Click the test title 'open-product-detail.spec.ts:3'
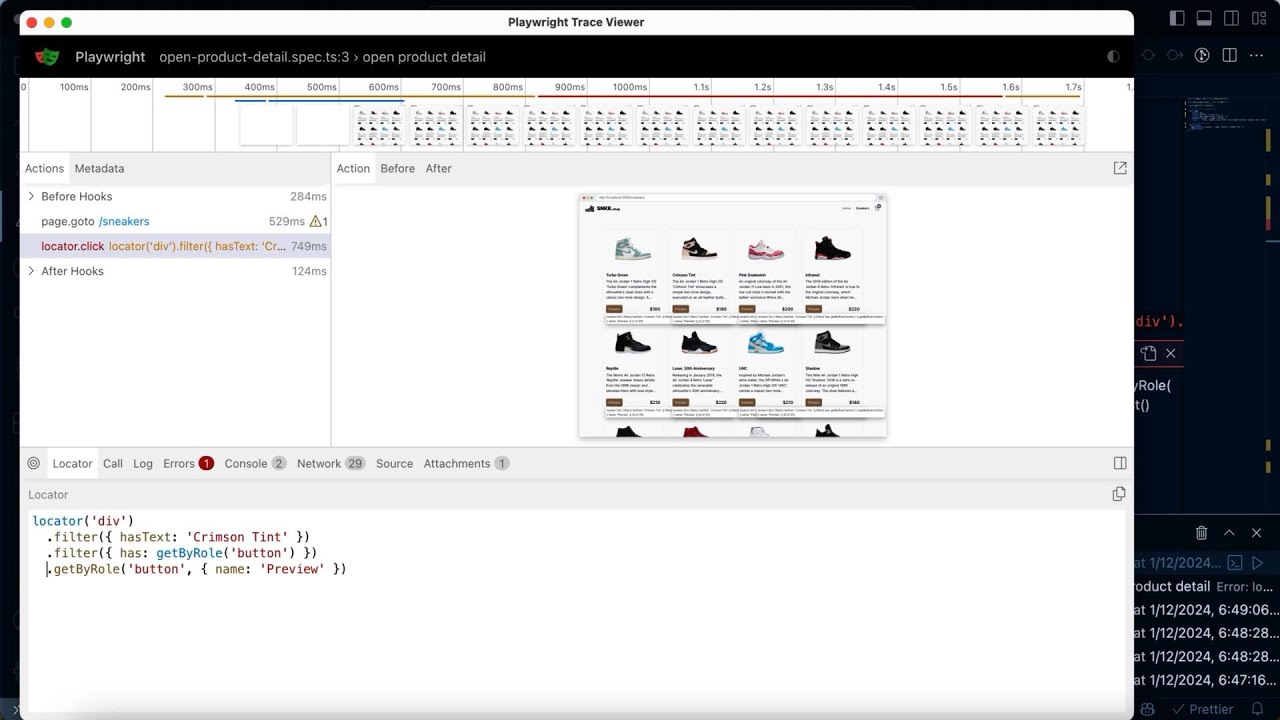Image resolution: width=1280 pixels, height=720 pixels. point(254,57)
